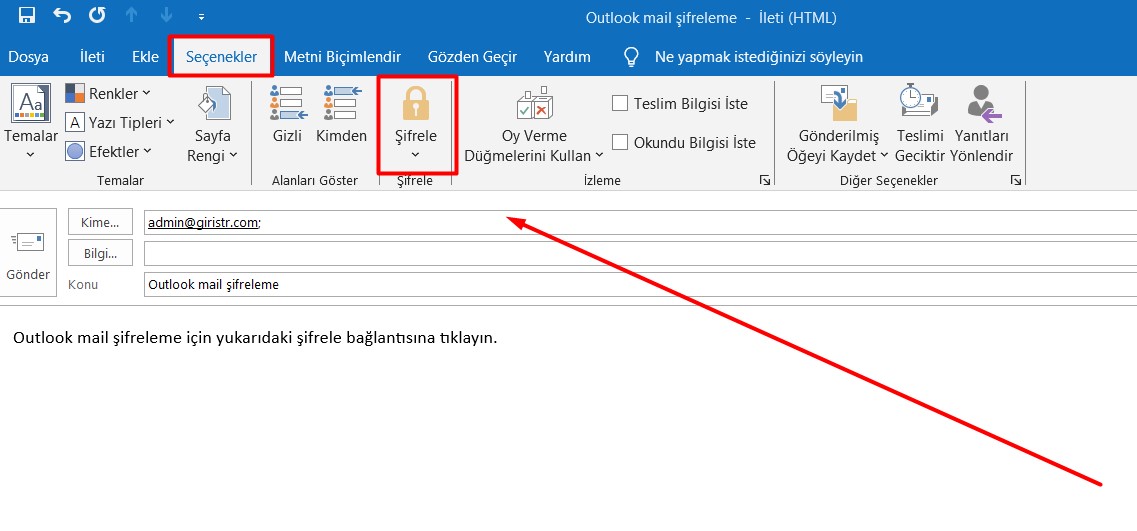Open the Dosya tab
The height and width of the screenshot is (531, 1137).
28,57
